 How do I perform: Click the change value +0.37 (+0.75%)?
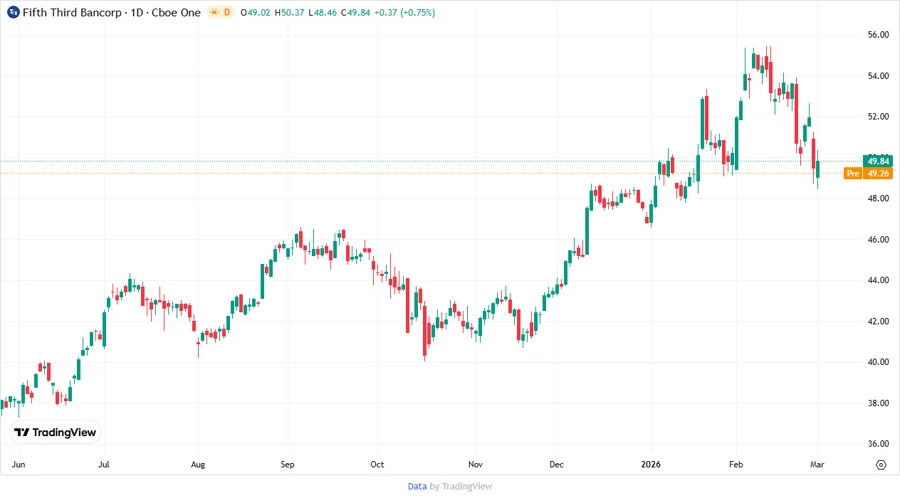(405, 13)
